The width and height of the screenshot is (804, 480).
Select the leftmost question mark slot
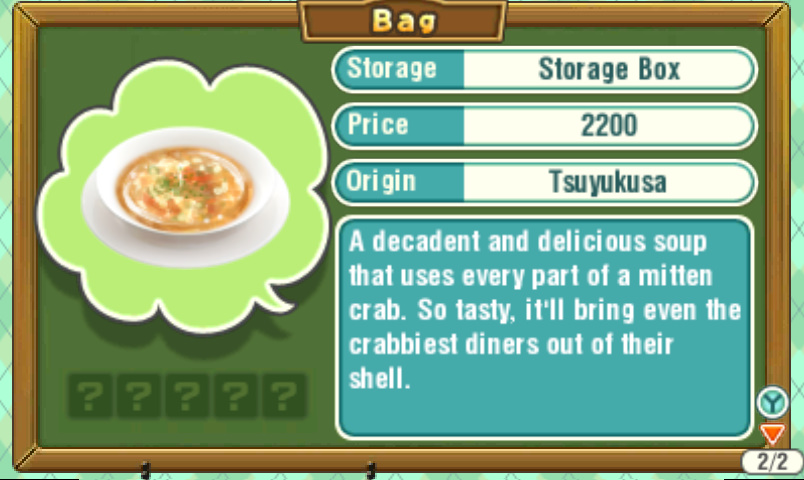click(90, 395)
